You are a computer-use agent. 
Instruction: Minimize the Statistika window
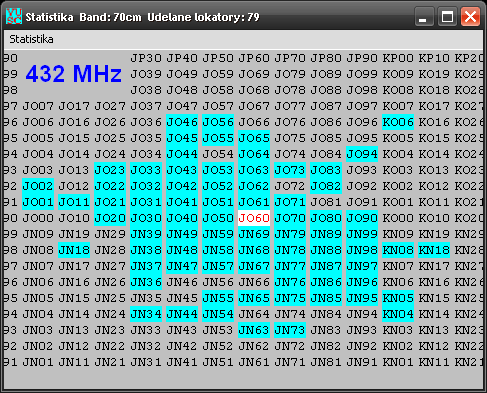[x=424, y=16]
